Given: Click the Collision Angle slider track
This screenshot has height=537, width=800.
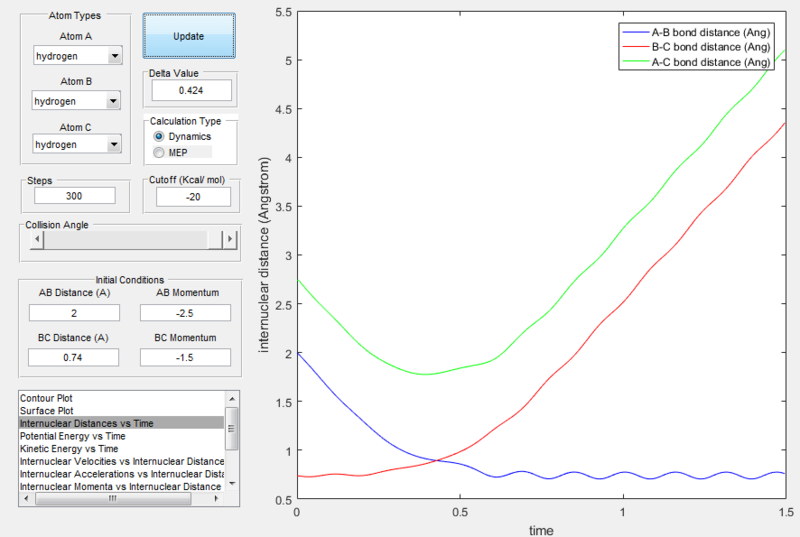Looking at the screenshot, I should 133,239.
